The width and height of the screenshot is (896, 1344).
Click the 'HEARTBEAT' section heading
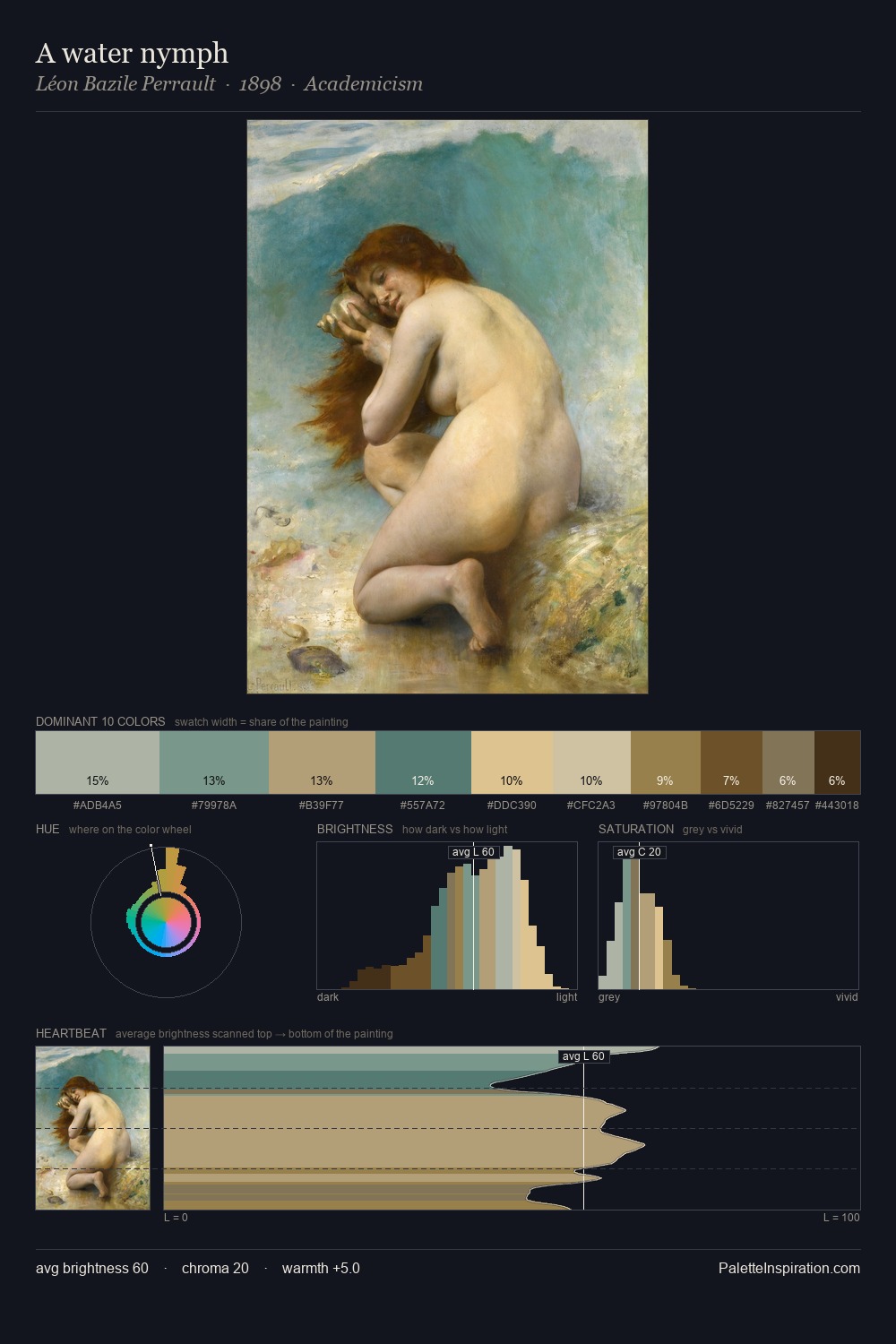(x=71, y=1033)
